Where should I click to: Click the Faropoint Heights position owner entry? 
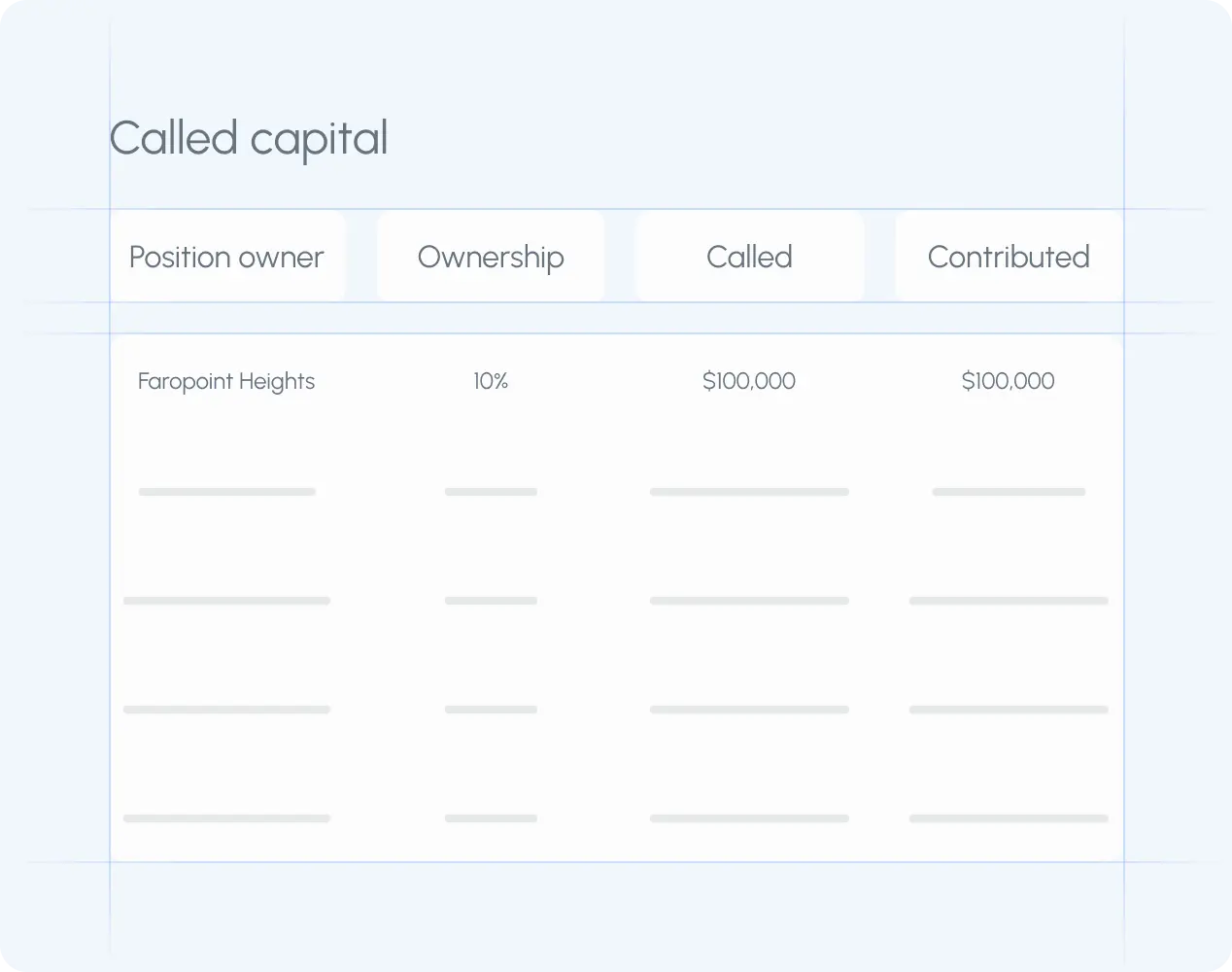226,381
